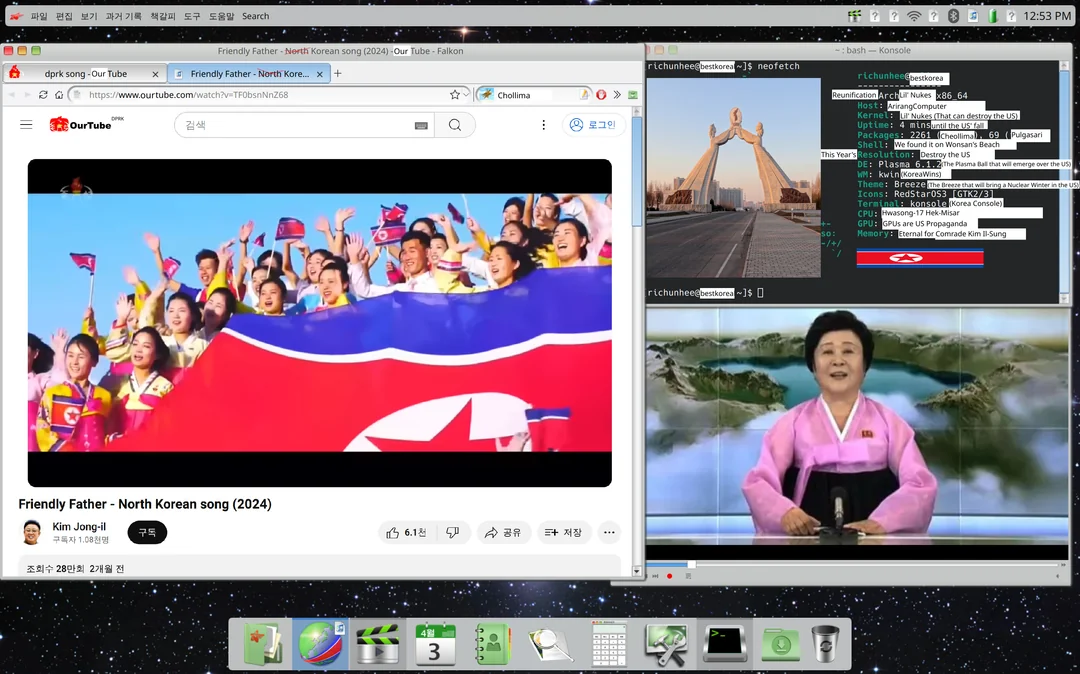Reload the page in Falkon
Viewport: 1080px width, 674px height.
[x=43, y=95]
